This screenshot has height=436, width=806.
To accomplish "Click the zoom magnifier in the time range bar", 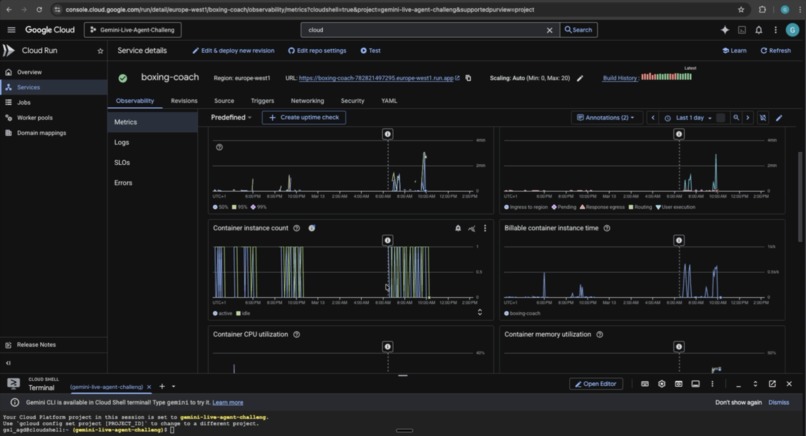I will click(x=736, y=118).
